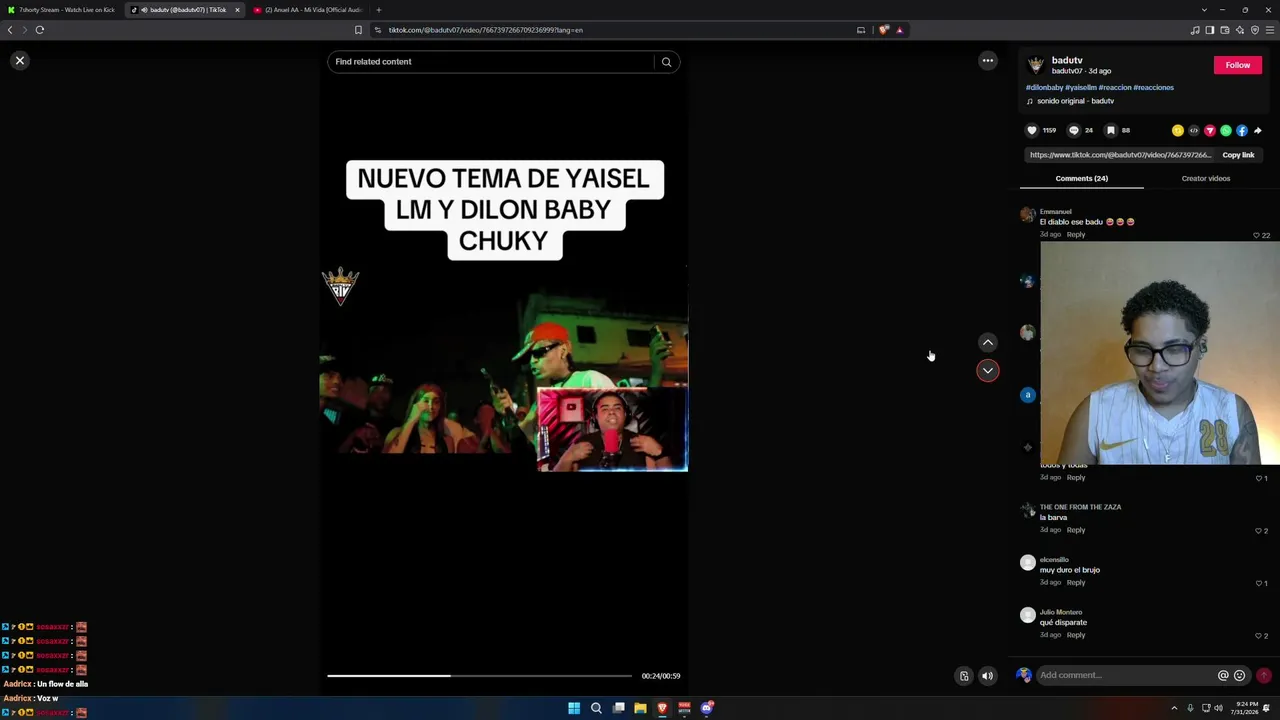The width and height of the screenshot is (1280, 720).
Task: Like the 'muy duro el brujo' comment
Action: pos(1258,583)
